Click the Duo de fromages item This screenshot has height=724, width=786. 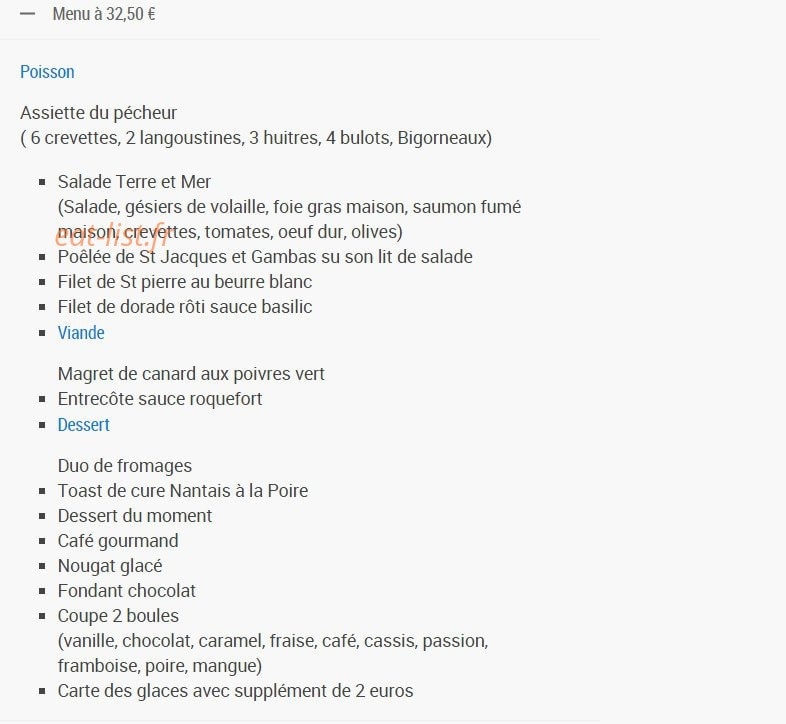[x=125, y=466]
